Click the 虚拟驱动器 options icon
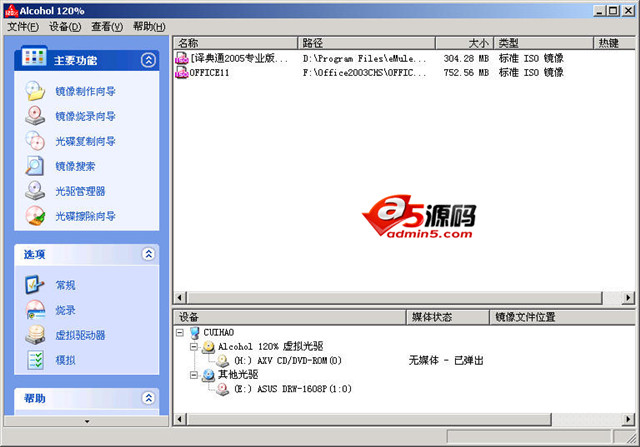The height and width of the screenshot is (447, 640). pos(35,335)
